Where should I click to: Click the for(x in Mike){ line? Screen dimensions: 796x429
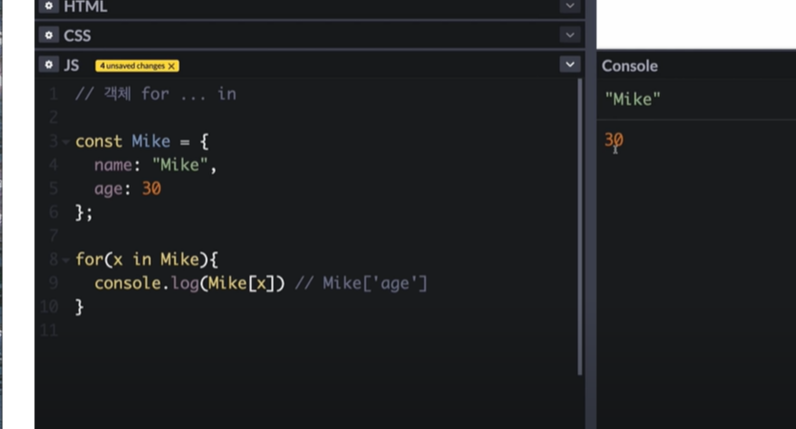(147, 259)
